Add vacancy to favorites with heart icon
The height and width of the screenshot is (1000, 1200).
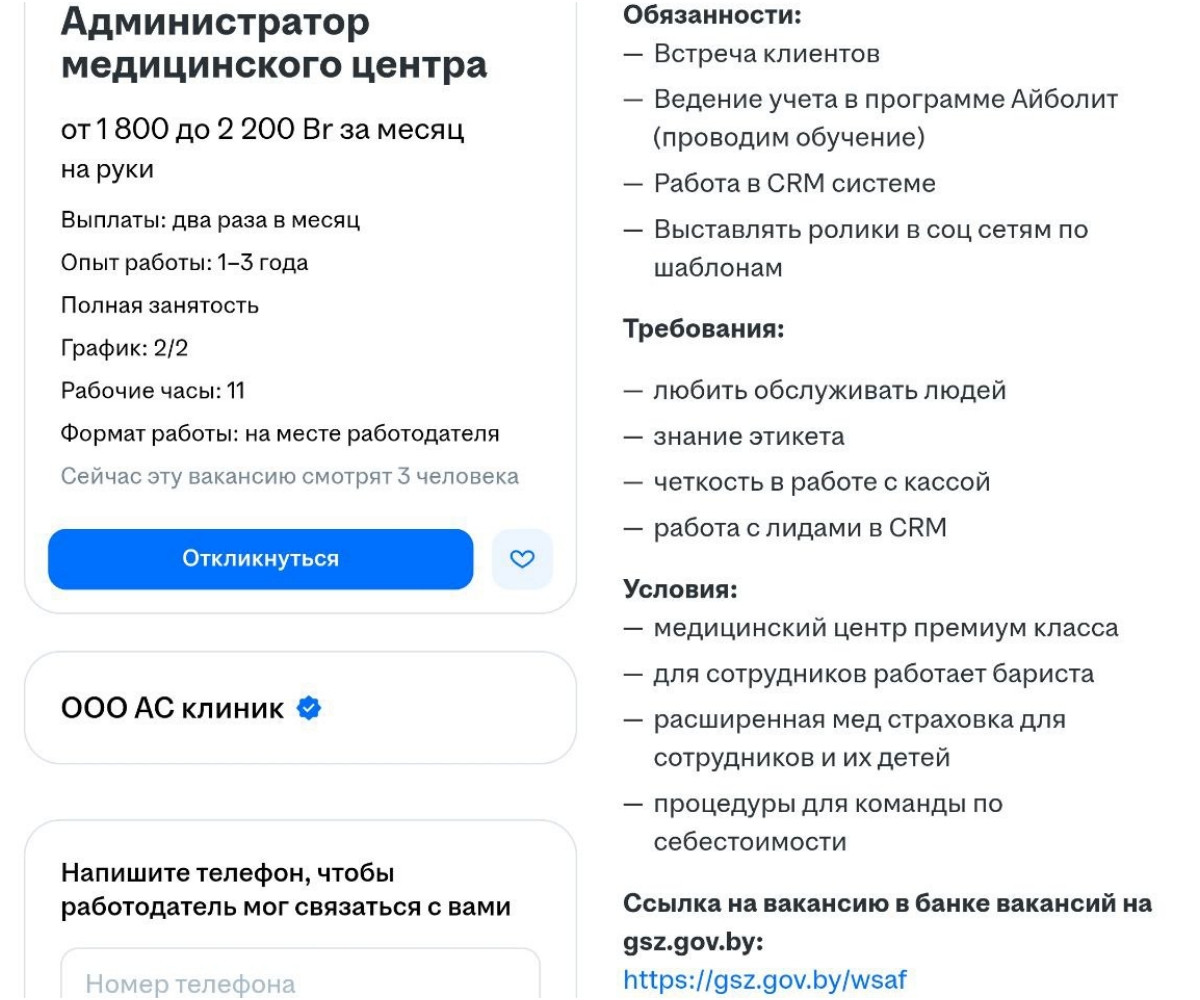click(522, 559)
